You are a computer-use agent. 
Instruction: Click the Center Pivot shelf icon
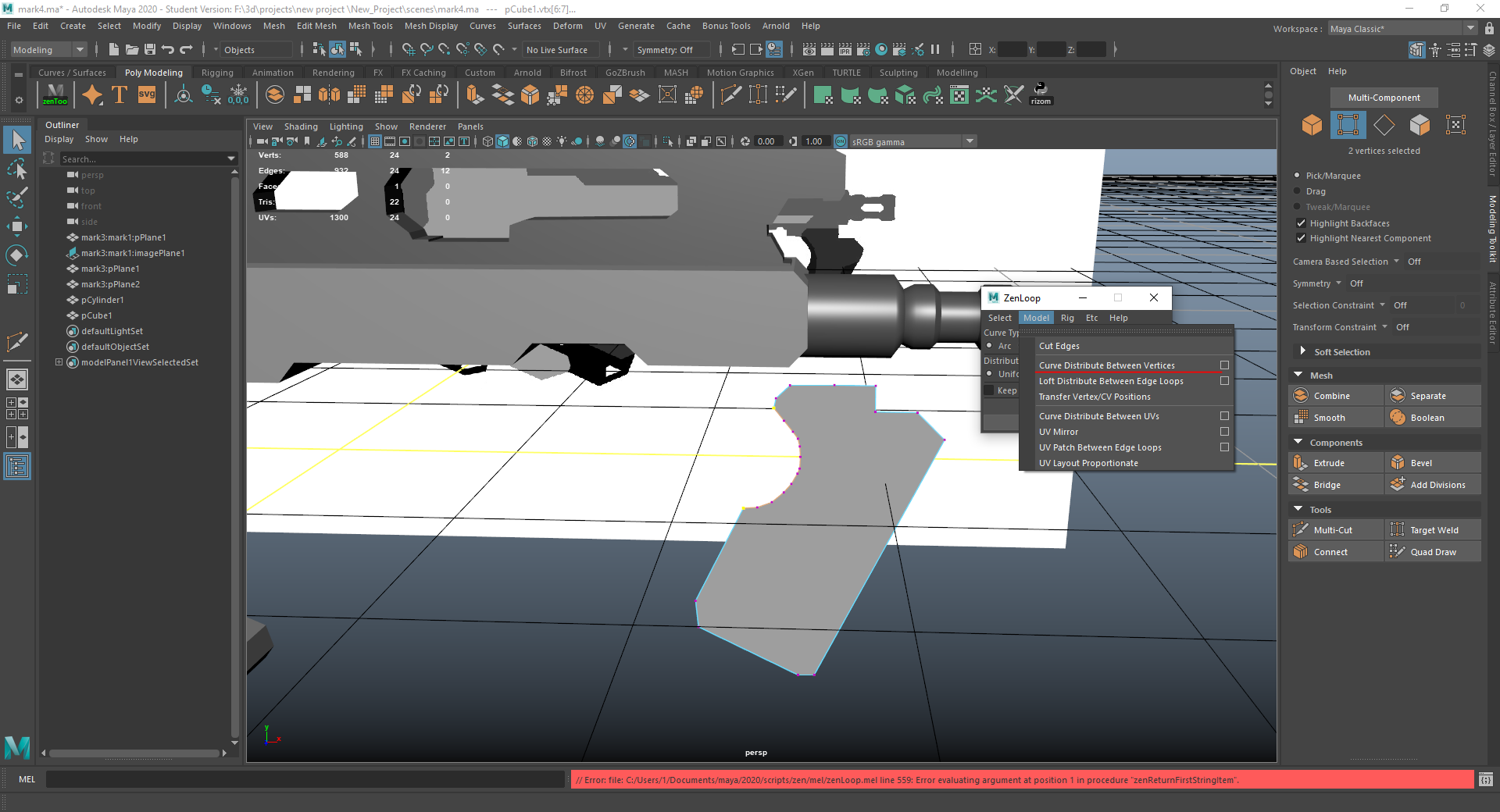(184, 94)
